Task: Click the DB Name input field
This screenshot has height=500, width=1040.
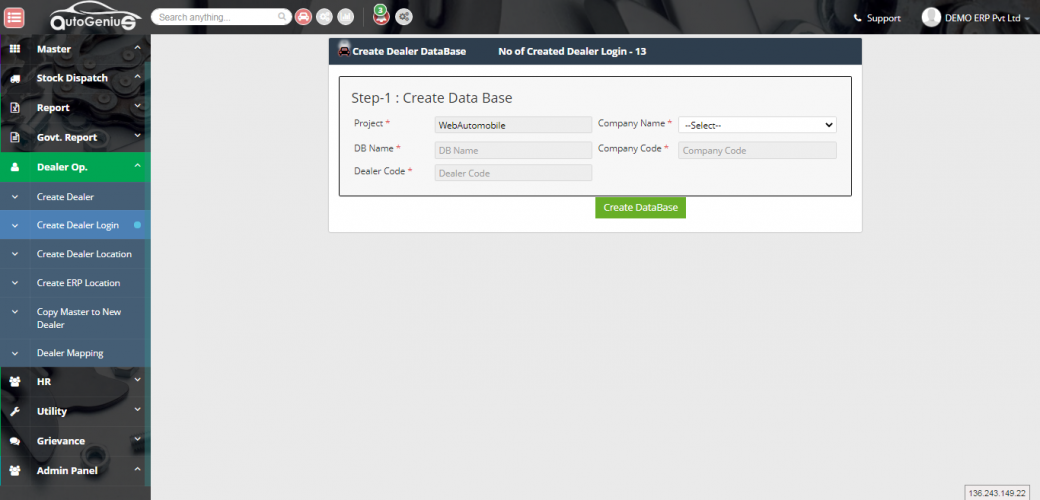Action: point(513,150)
